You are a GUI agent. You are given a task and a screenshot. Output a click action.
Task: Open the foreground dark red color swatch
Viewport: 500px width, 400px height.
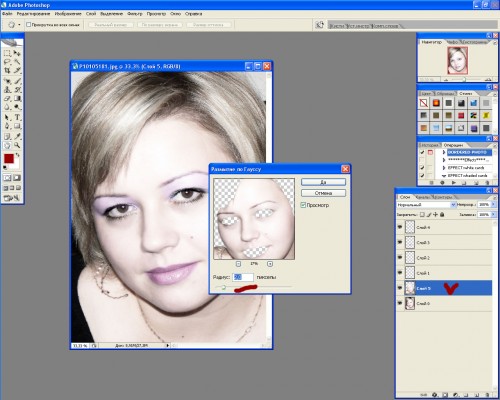[9, 158]
